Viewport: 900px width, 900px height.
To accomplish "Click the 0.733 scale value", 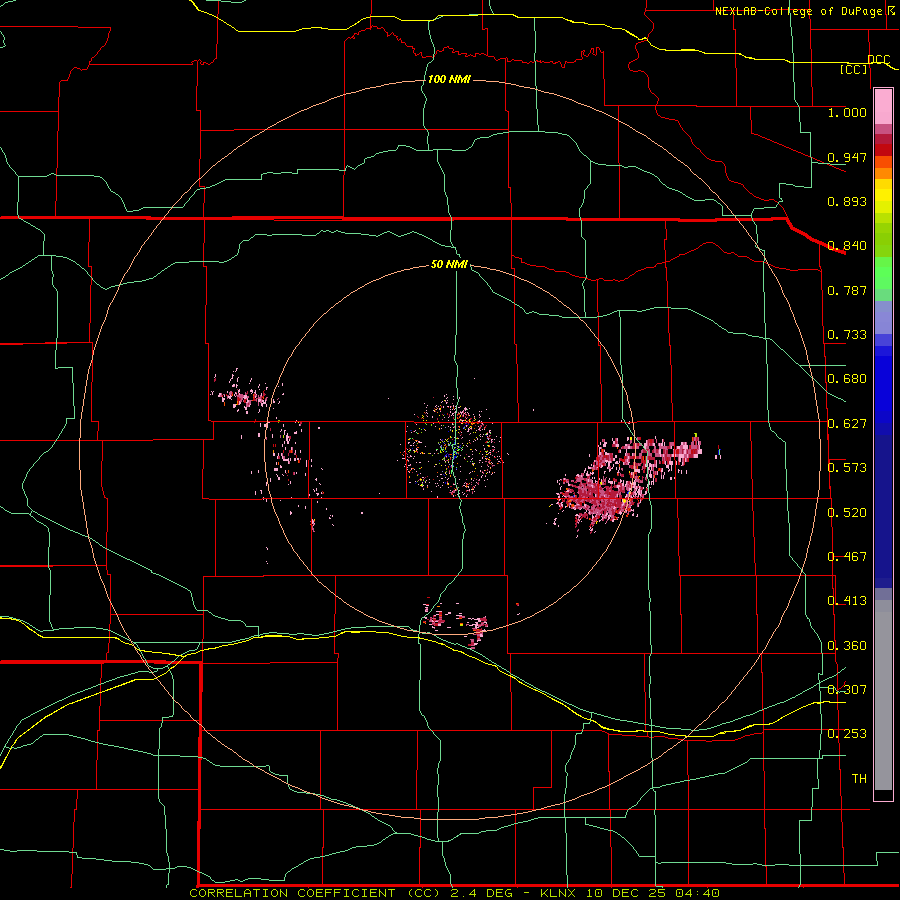I will coord(847,335).
